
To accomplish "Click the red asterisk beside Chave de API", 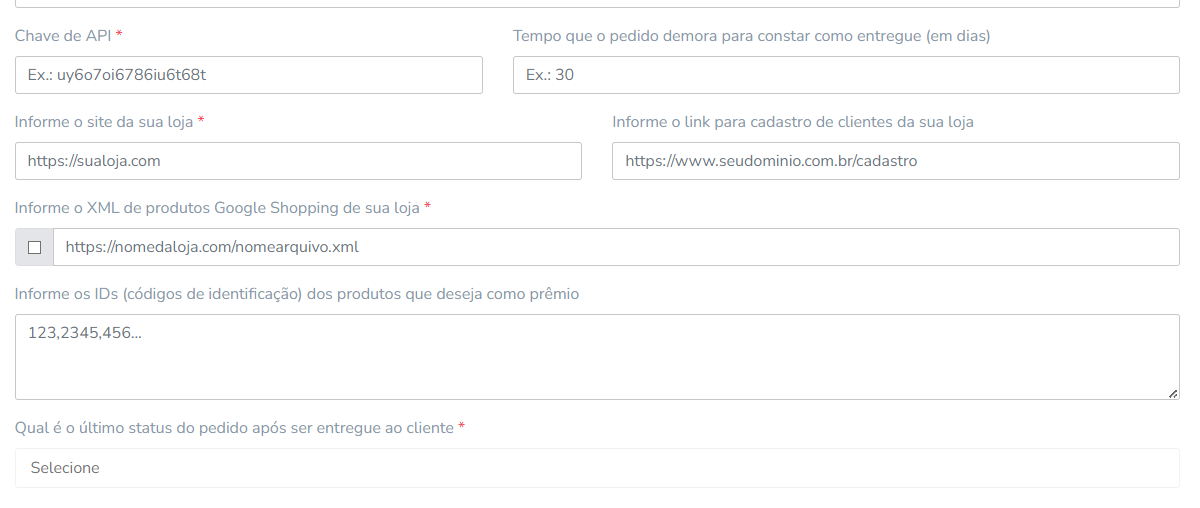I will tap(120, 35).
